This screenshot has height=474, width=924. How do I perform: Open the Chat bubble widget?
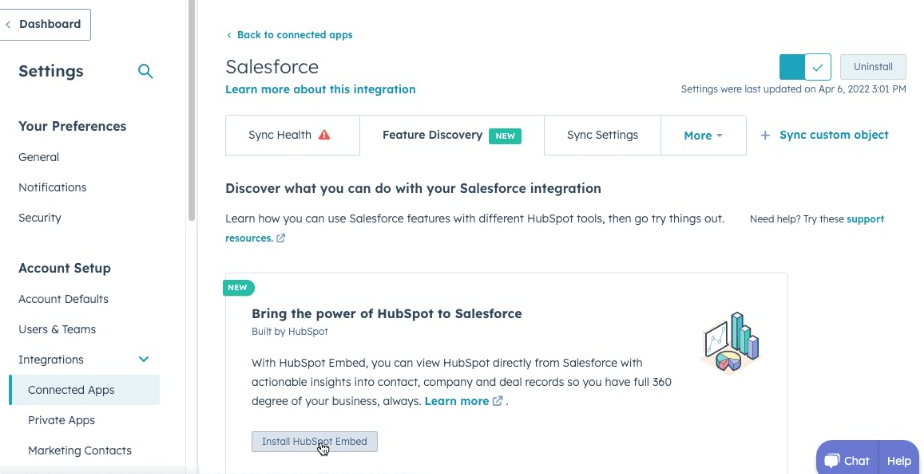tap(846, 461)
